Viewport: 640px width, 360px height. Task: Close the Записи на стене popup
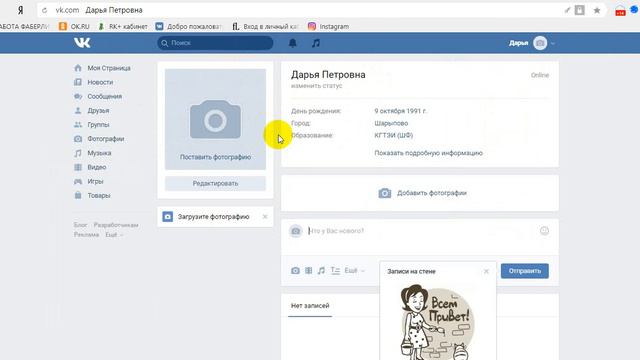[x=486, y=271]
